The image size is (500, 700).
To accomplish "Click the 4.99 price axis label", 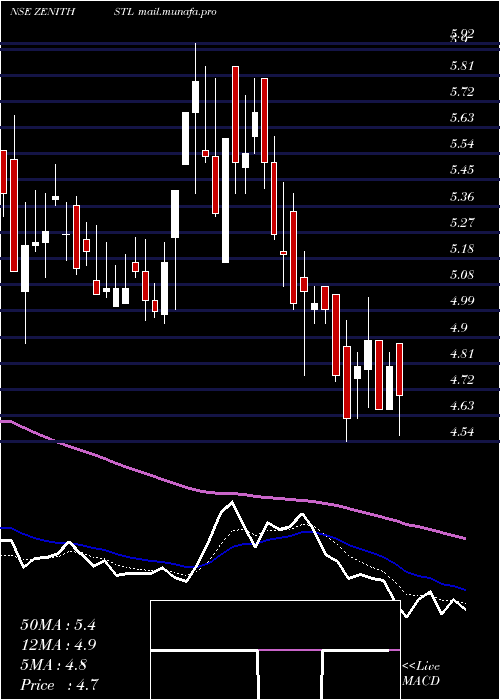I will 462,301.
